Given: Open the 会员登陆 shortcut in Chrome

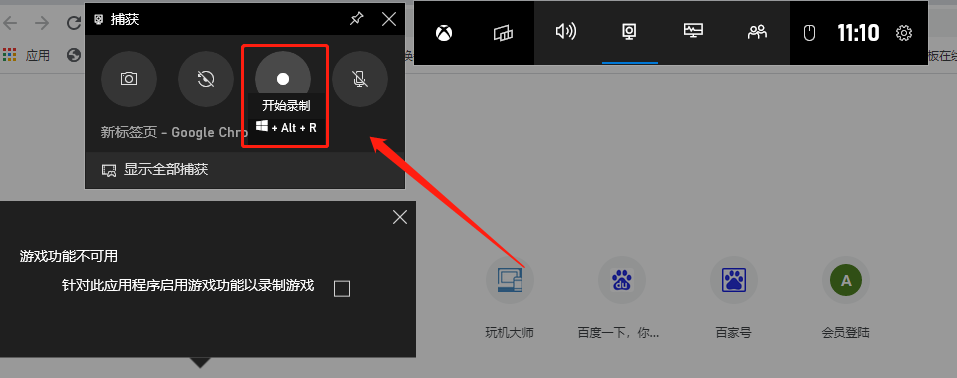Looking at the screenshot, I should (x=845, y=297).
